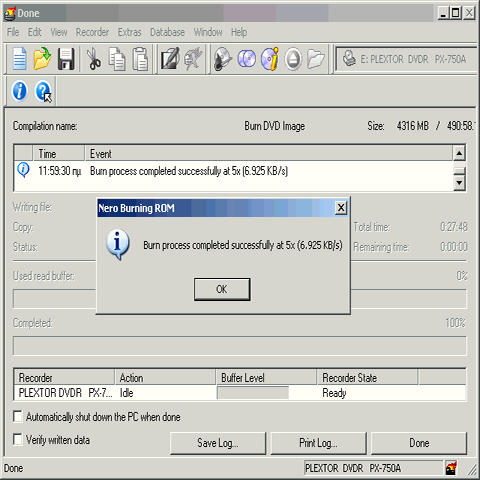Open the Window menu
Viewport: 480px width, 480px height.
(x=208, y=32)
